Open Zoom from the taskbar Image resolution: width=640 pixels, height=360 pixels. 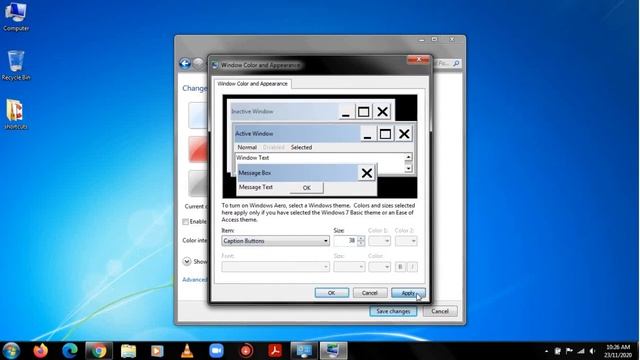tap(216, 351)
